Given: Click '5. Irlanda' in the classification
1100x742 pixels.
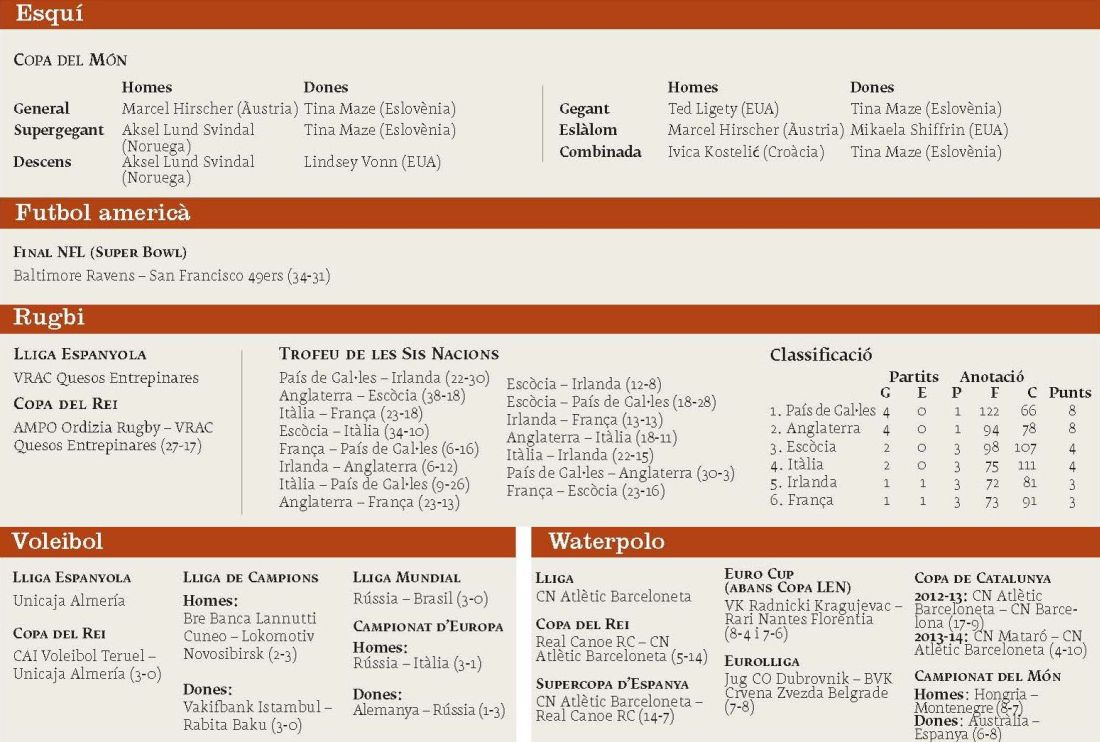Looking at the screenshot, I should (x=803, y=483).
